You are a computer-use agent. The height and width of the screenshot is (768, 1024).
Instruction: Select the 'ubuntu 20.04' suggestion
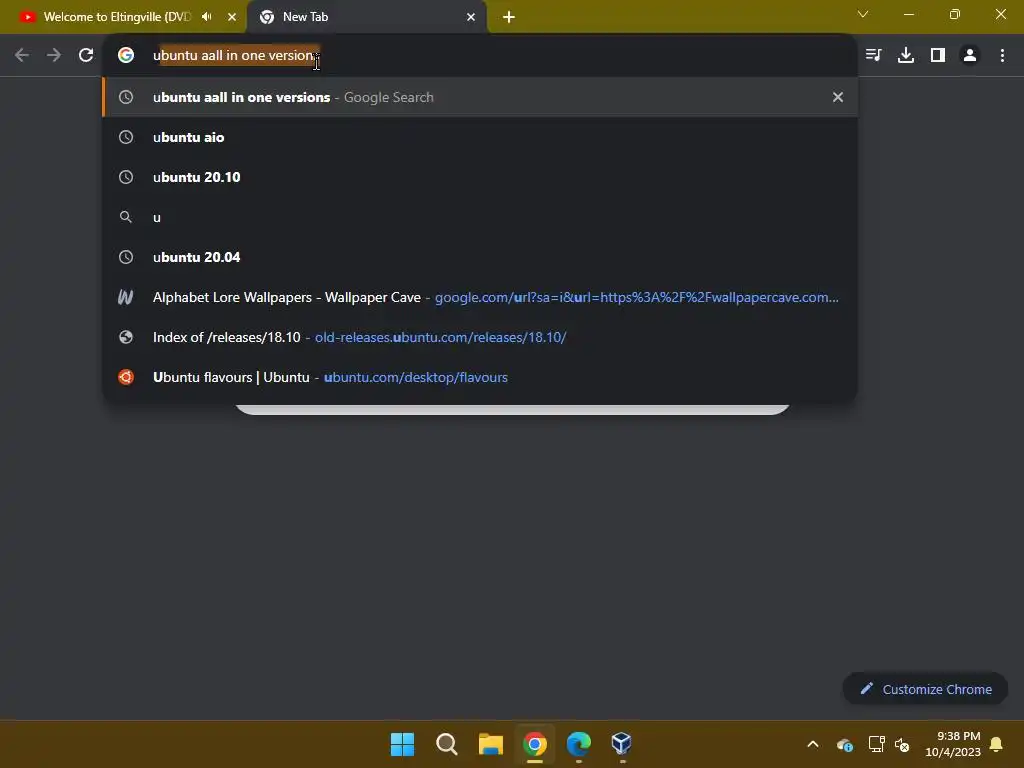480,257
